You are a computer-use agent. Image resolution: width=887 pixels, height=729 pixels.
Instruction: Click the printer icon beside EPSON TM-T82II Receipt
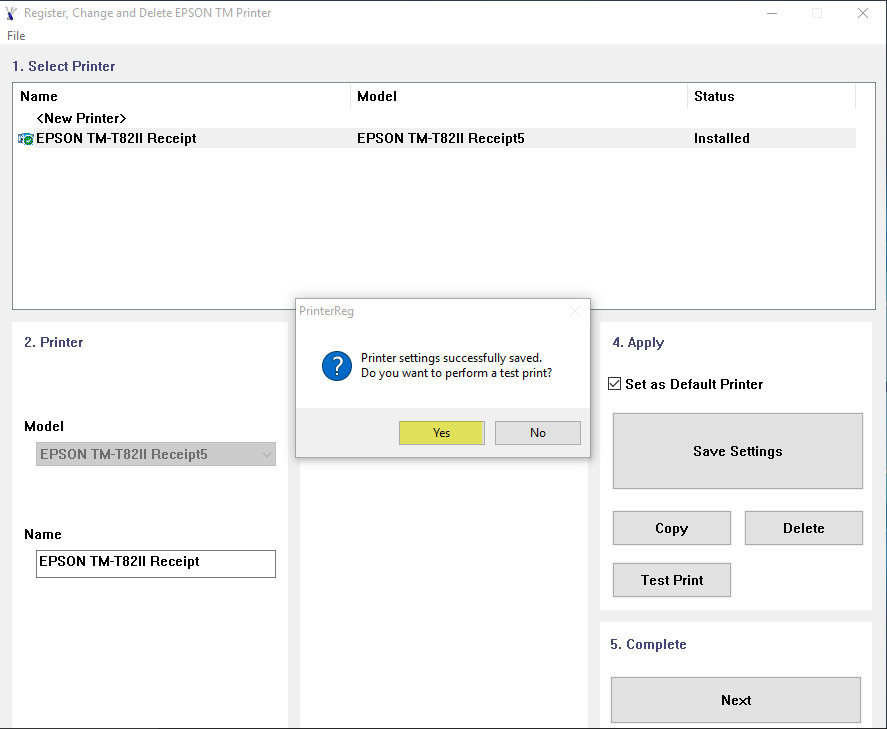click(x=26, y=139)
